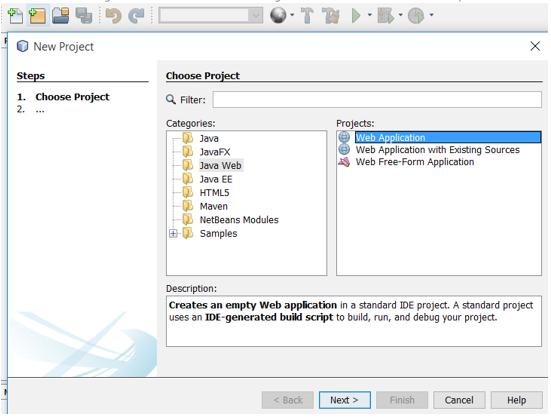The image size is (551, 419).
Task: Click into the Filter text field
Action: pos(377,100)
